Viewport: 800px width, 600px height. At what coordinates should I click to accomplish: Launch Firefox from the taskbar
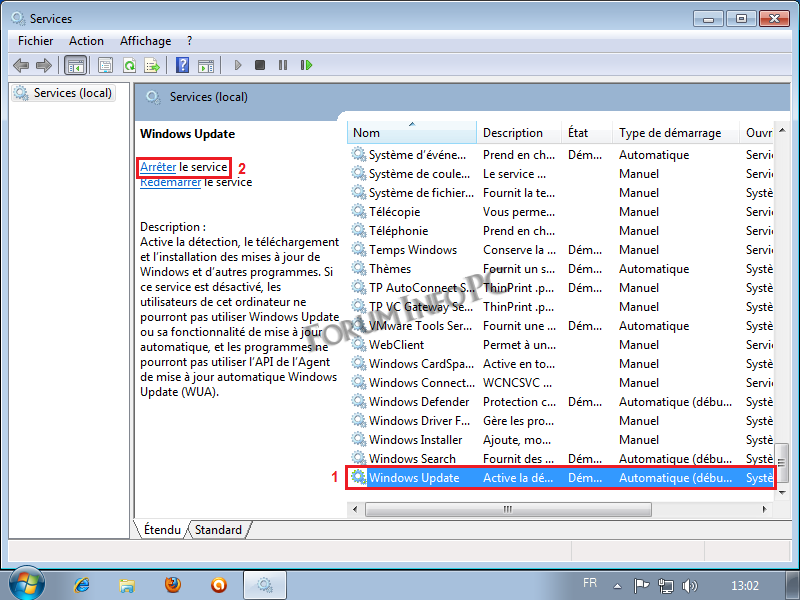(173, 585)
